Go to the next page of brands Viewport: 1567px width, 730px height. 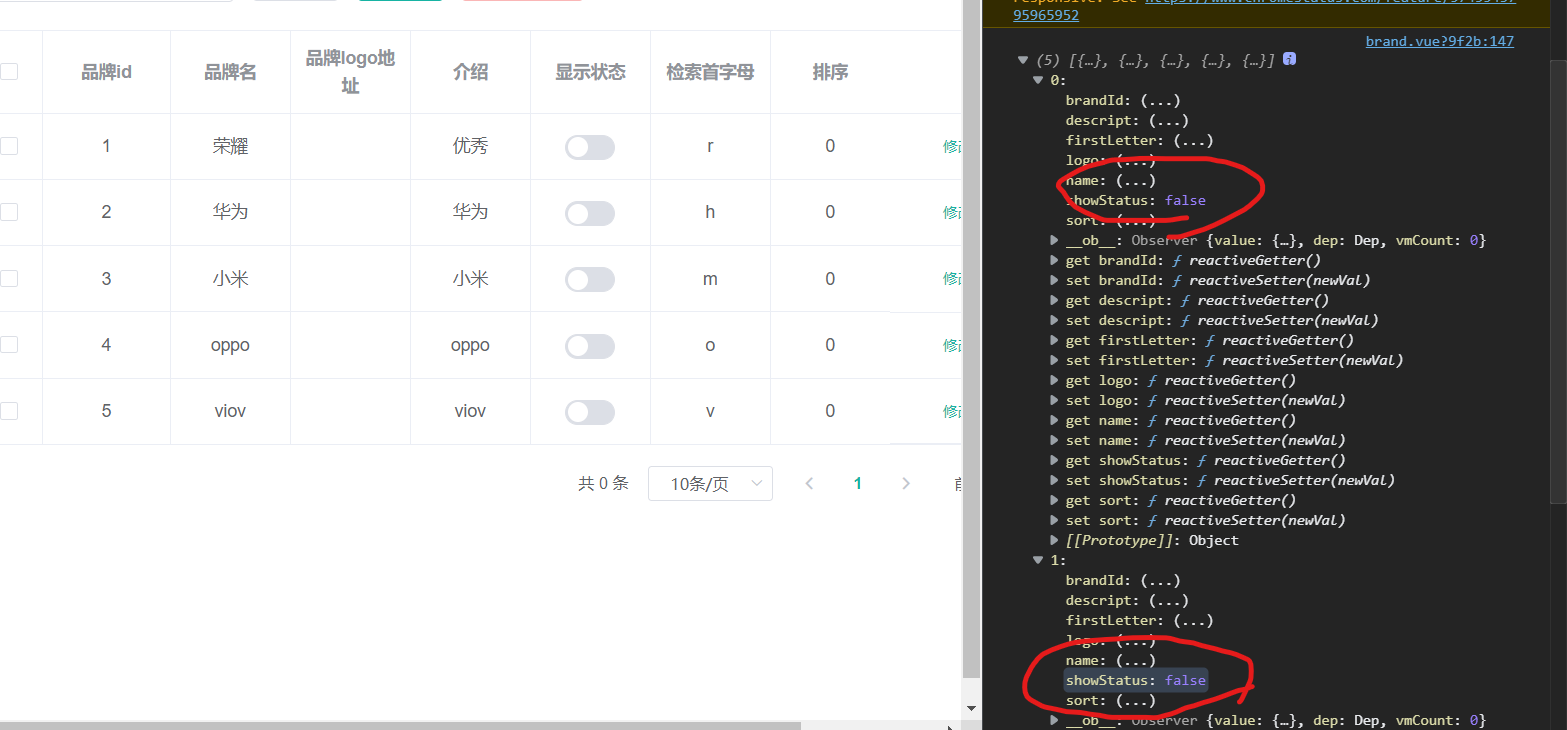pos(906,484)
